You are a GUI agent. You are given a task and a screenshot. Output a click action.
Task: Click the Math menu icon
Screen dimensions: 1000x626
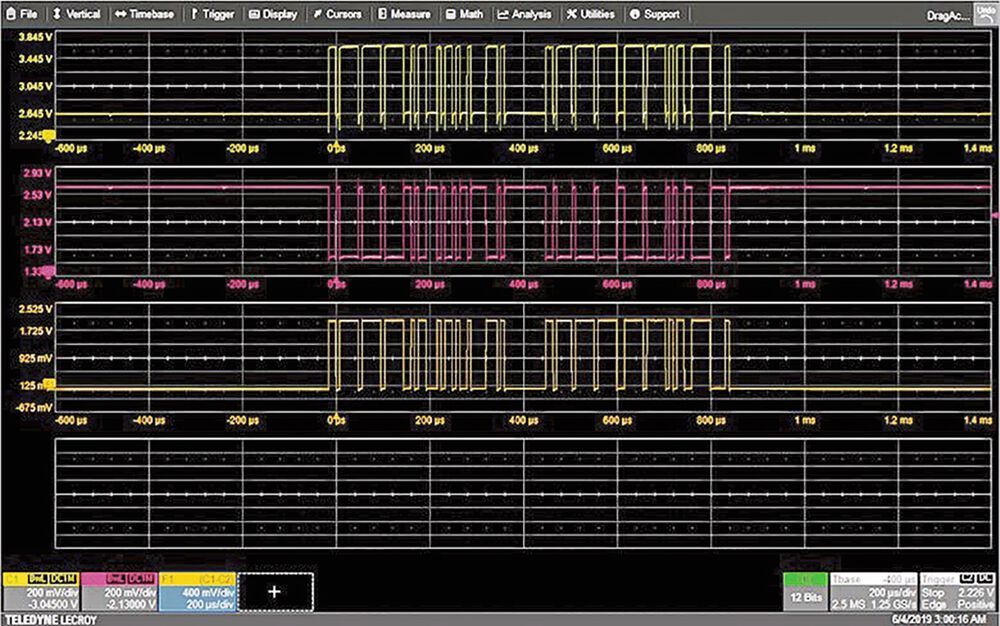450,14
